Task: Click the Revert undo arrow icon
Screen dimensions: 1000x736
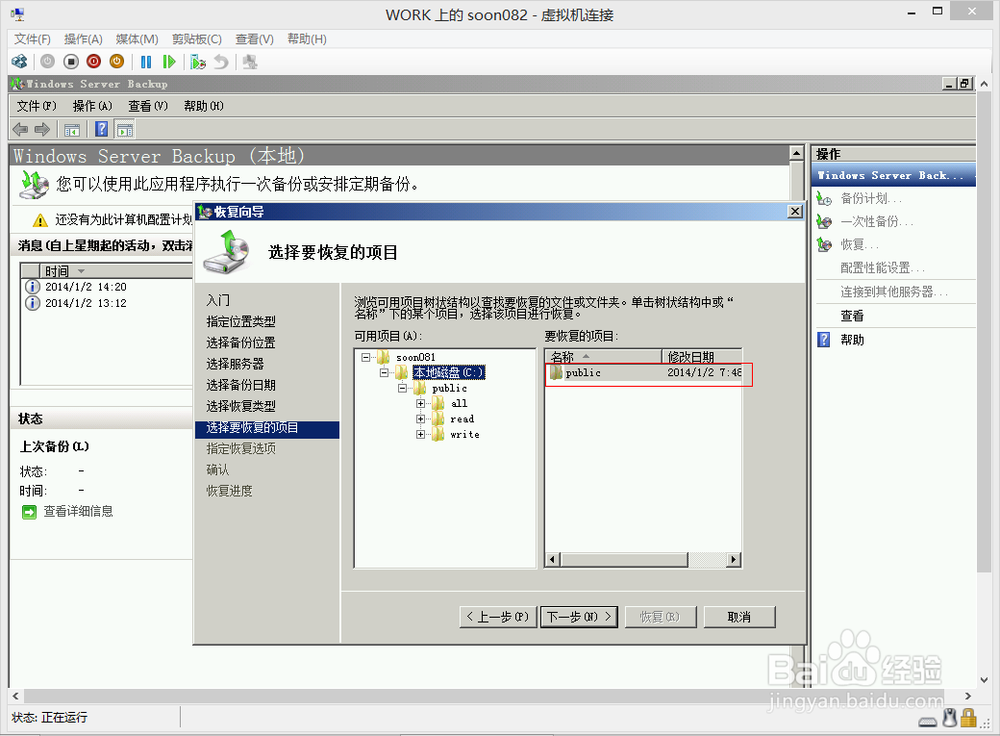Action: tap(221, 62)
